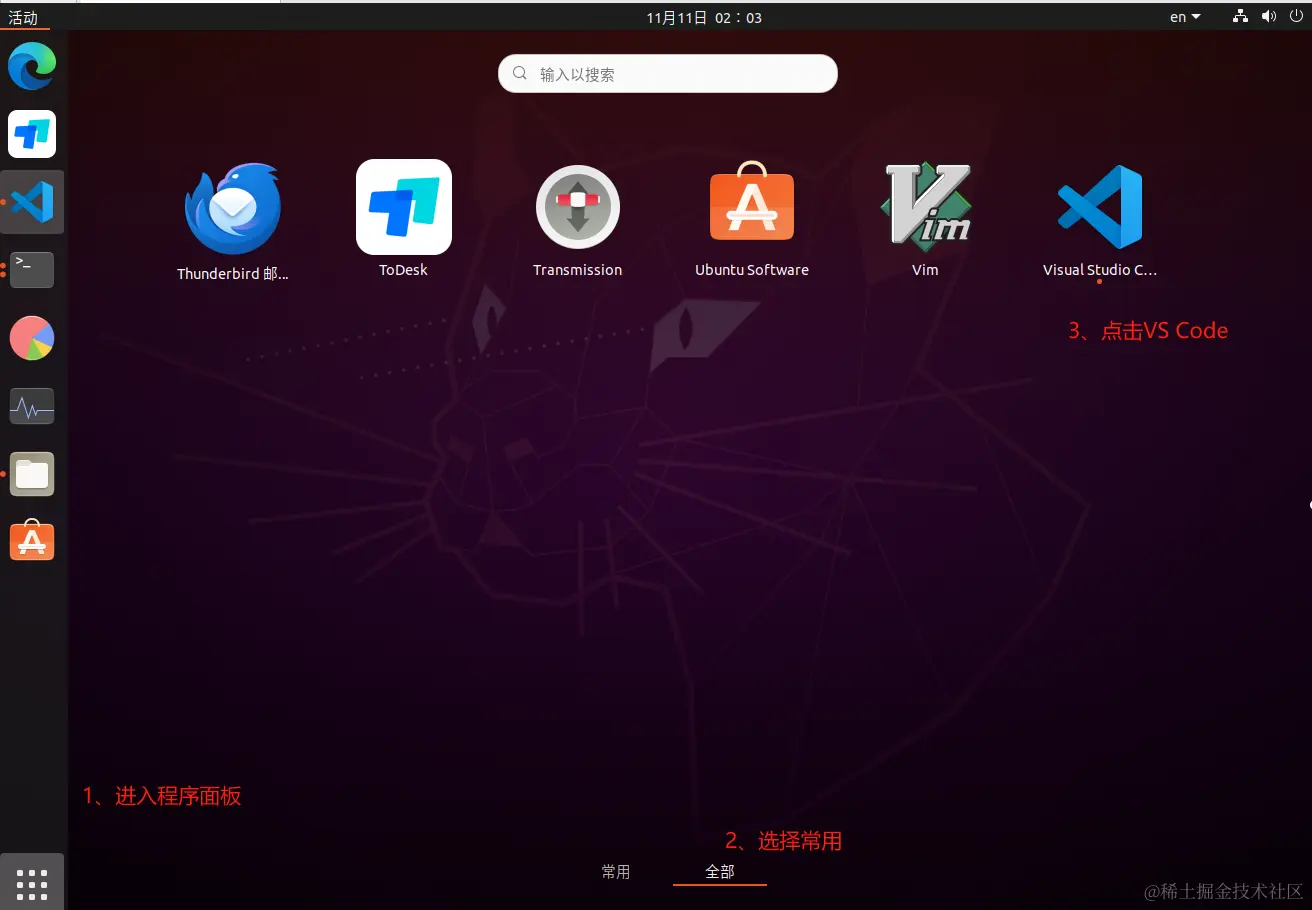Click the 'Vim' label text
The height and width of the screenshot is (910, 1312).
(925, 270)
